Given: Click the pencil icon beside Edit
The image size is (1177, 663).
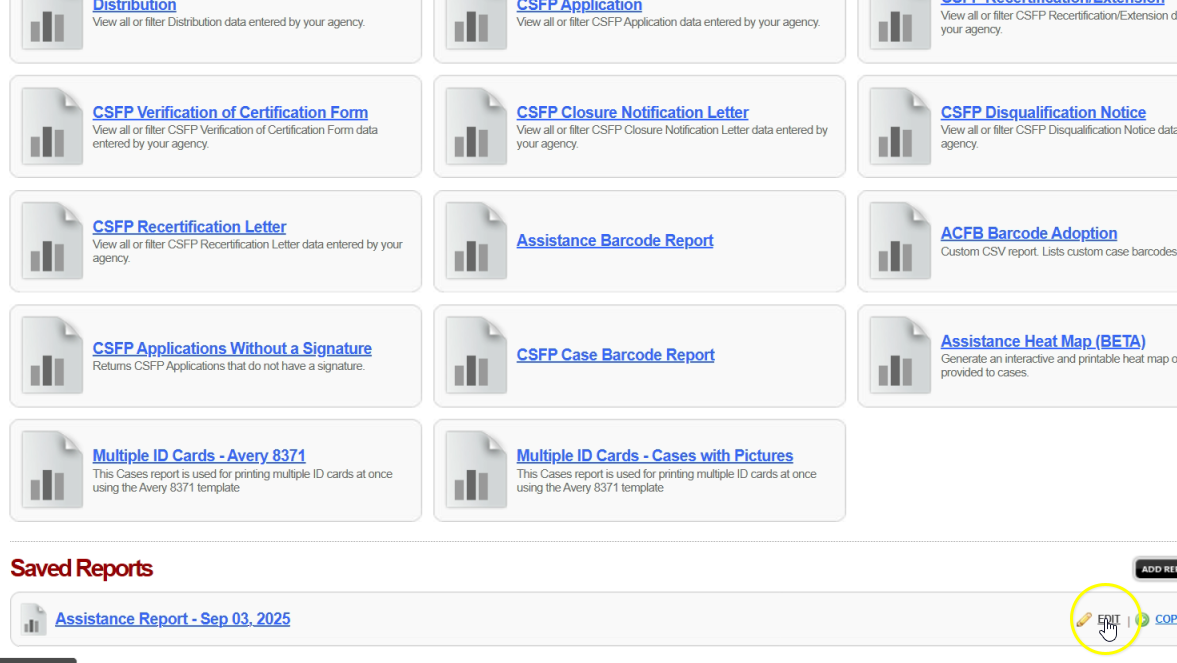Looking at the screenshot, I should pos(1084,620).
